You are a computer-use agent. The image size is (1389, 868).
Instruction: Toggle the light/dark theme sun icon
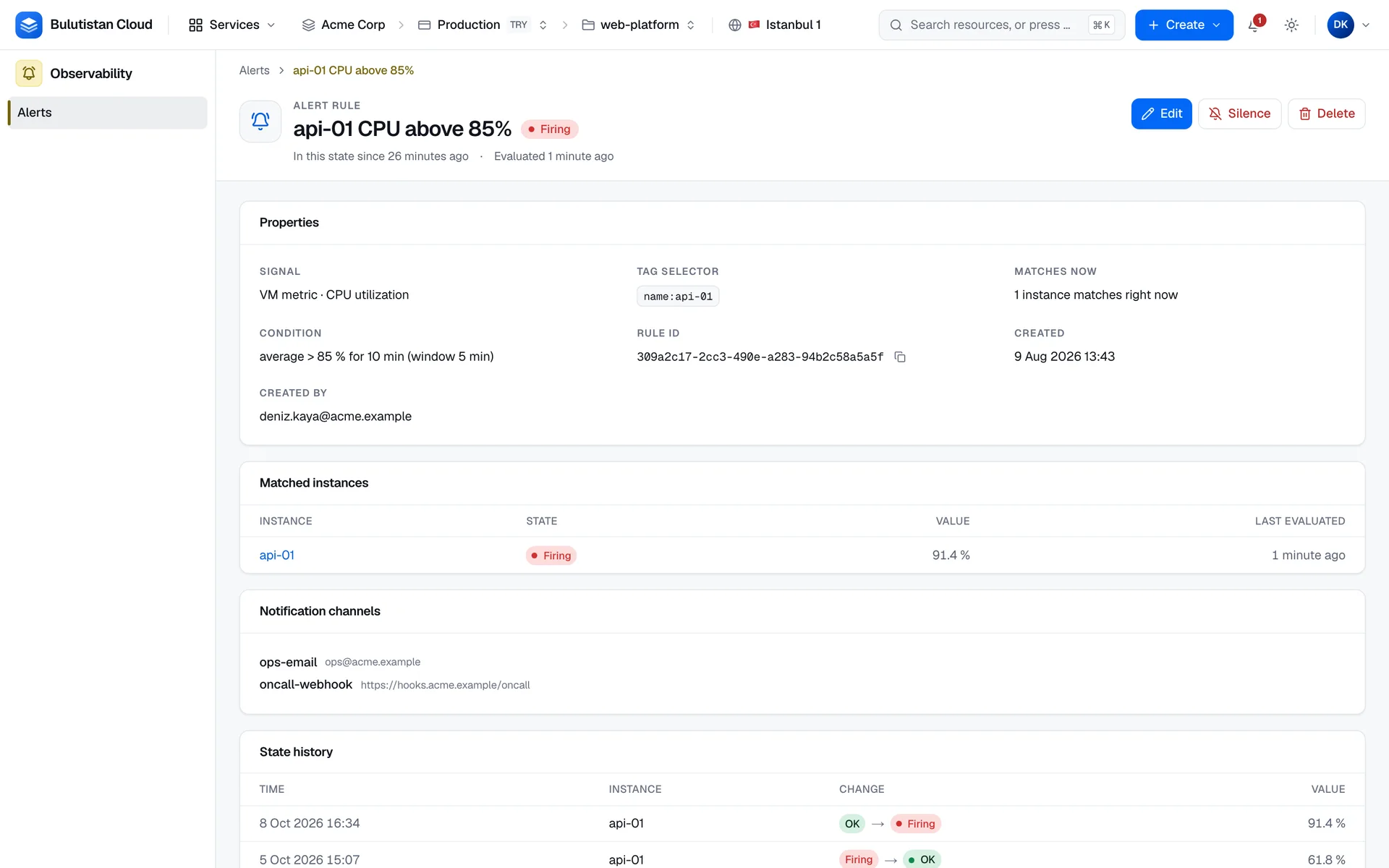(x=1291, y=25)
